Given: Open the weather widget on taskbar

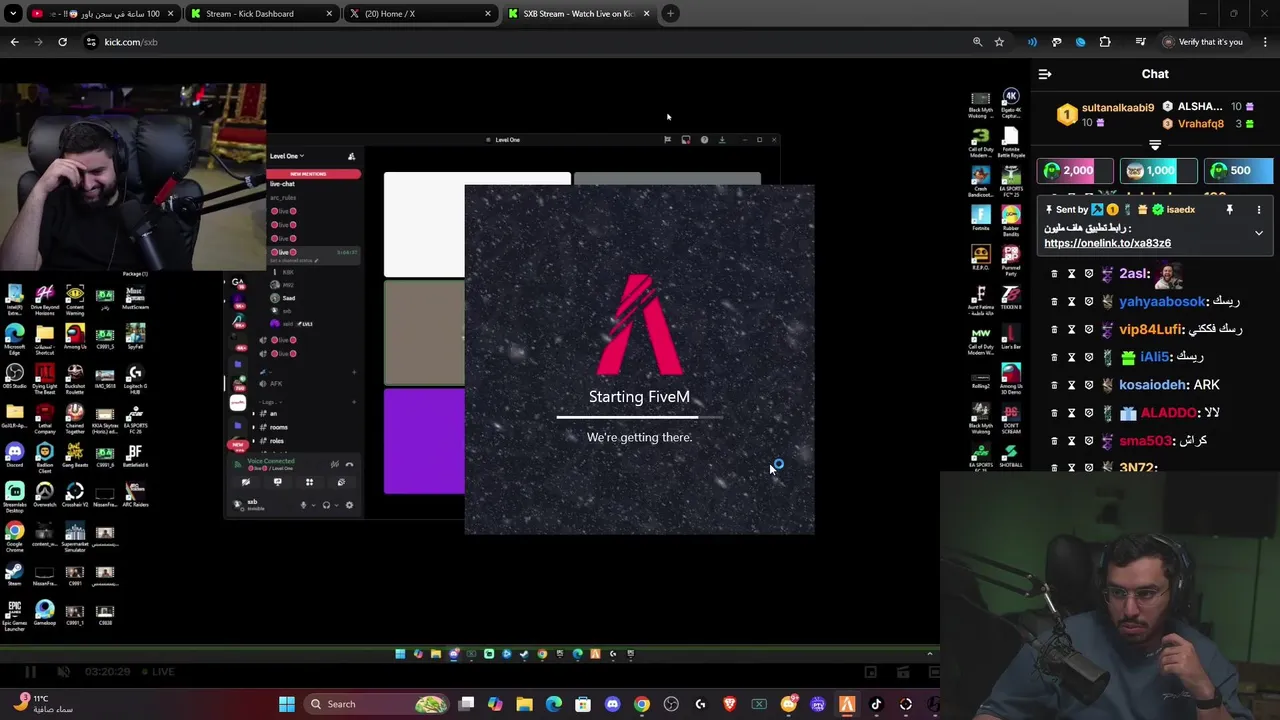Looking at the screenshot, I should pos(45,704).
